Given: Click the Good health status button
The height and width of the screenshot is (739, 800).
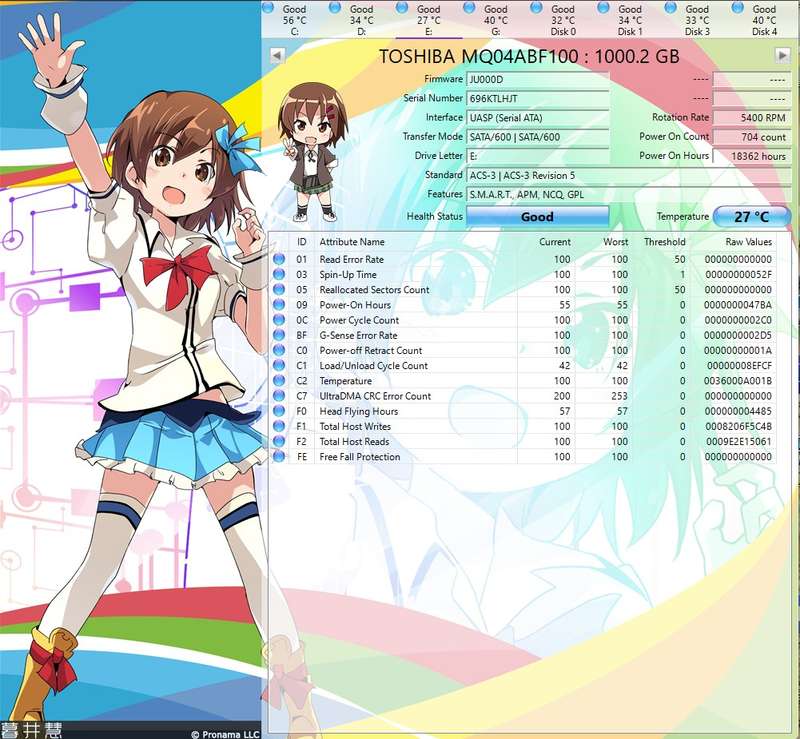Looking at the screenshot, I should coord(538,216).
